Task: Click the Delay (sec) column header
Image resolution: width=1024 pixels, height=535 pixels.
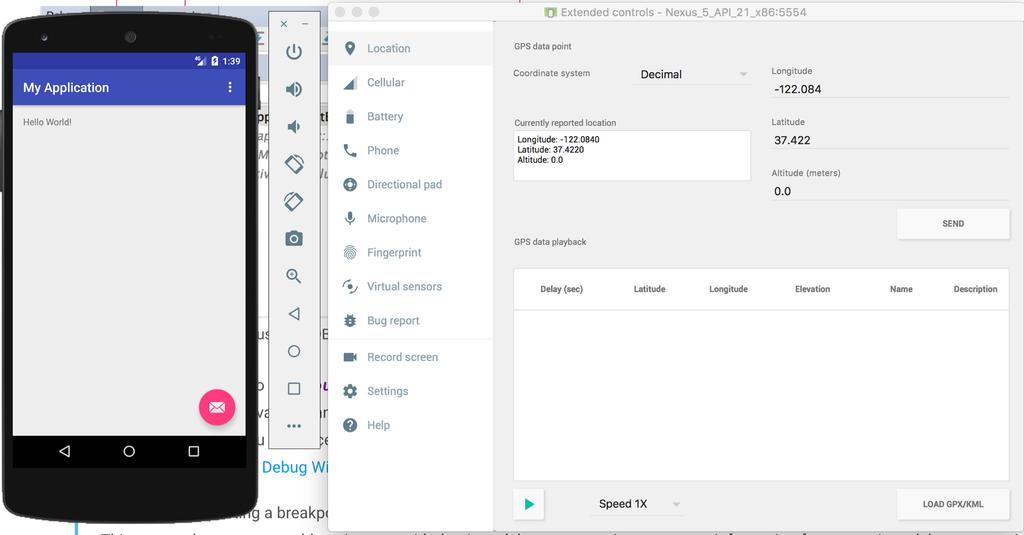Action: (562, 289)
